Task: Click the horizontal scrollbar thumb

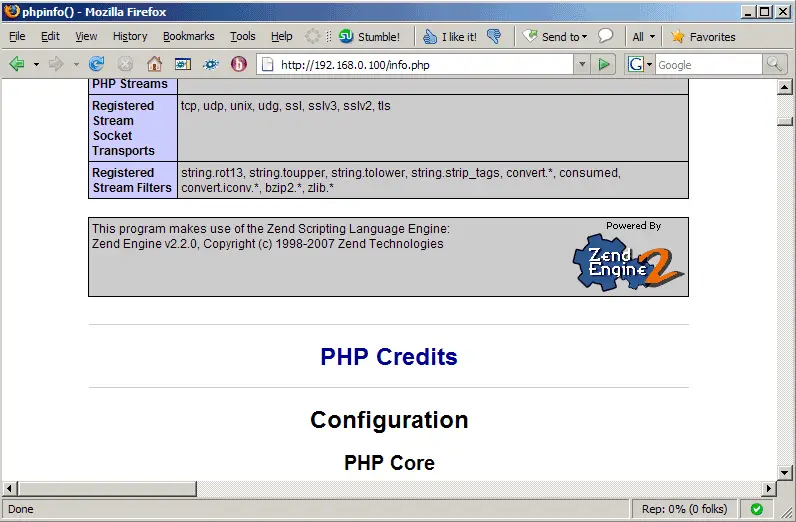Action: (x=107, y=488)
